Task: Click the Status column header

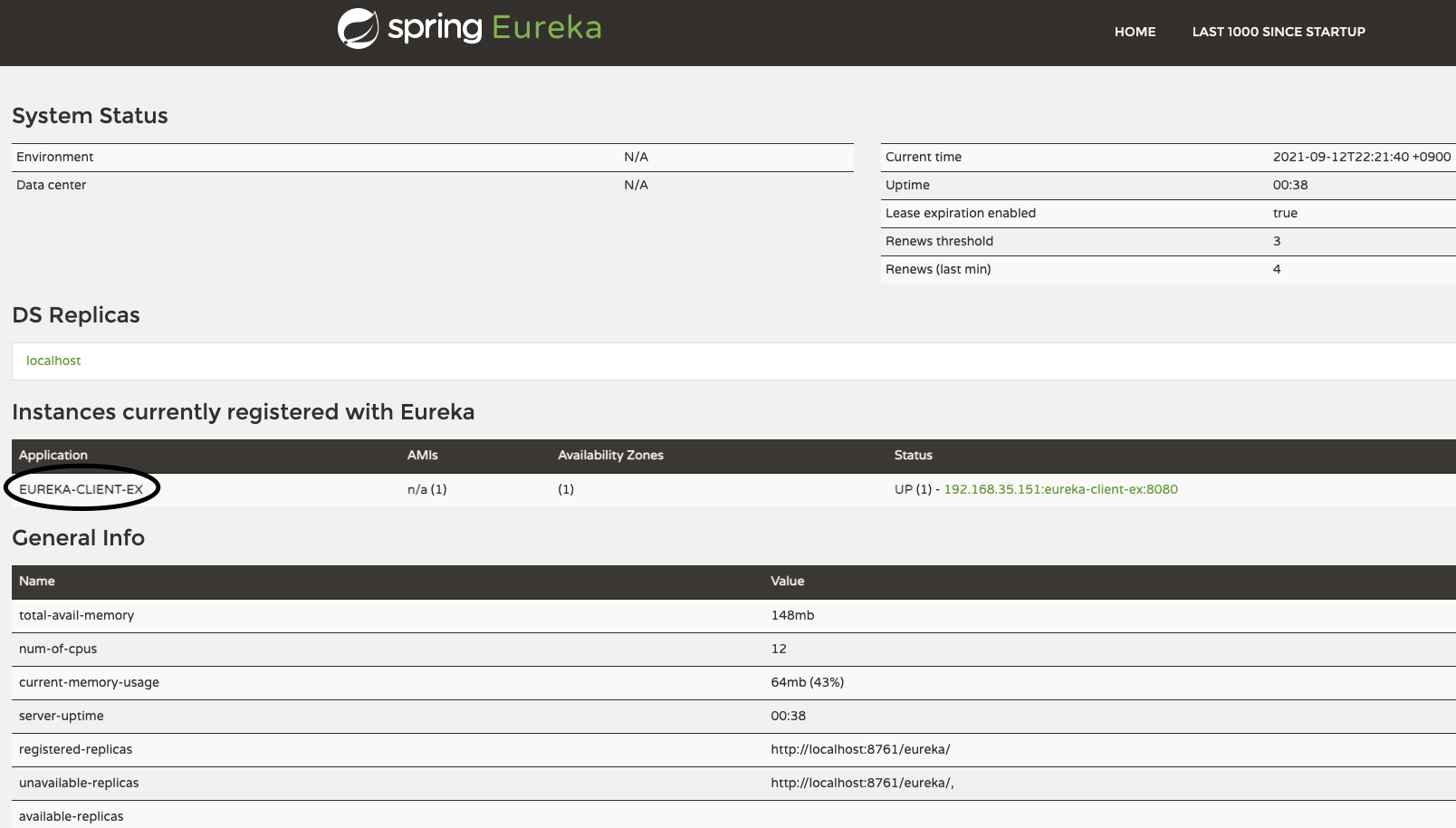Action: click(913, 456)
